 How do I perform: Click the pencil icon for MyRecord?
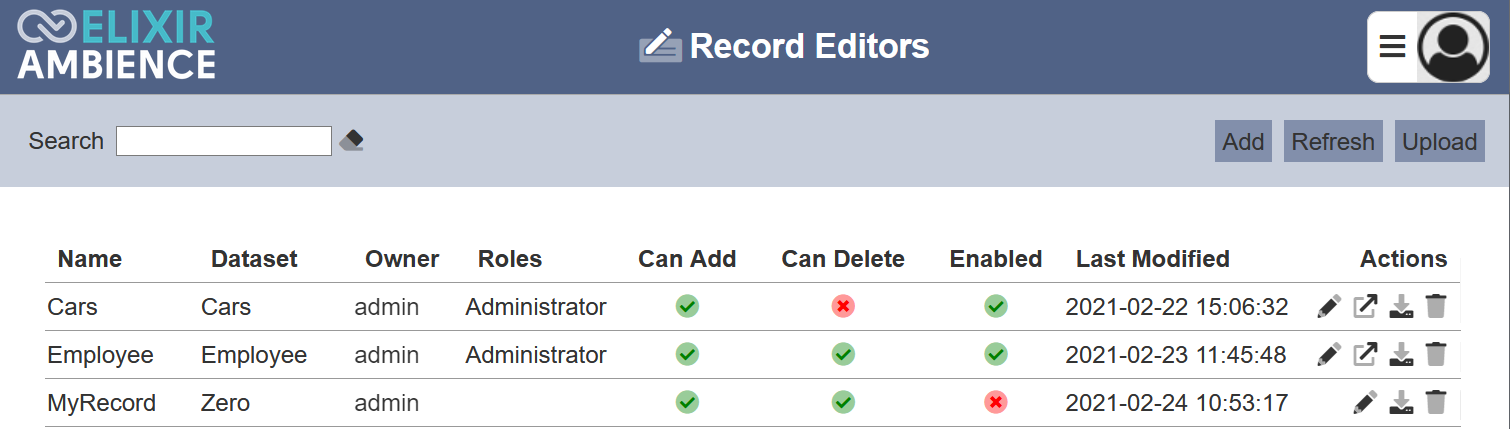point(1365,402)
